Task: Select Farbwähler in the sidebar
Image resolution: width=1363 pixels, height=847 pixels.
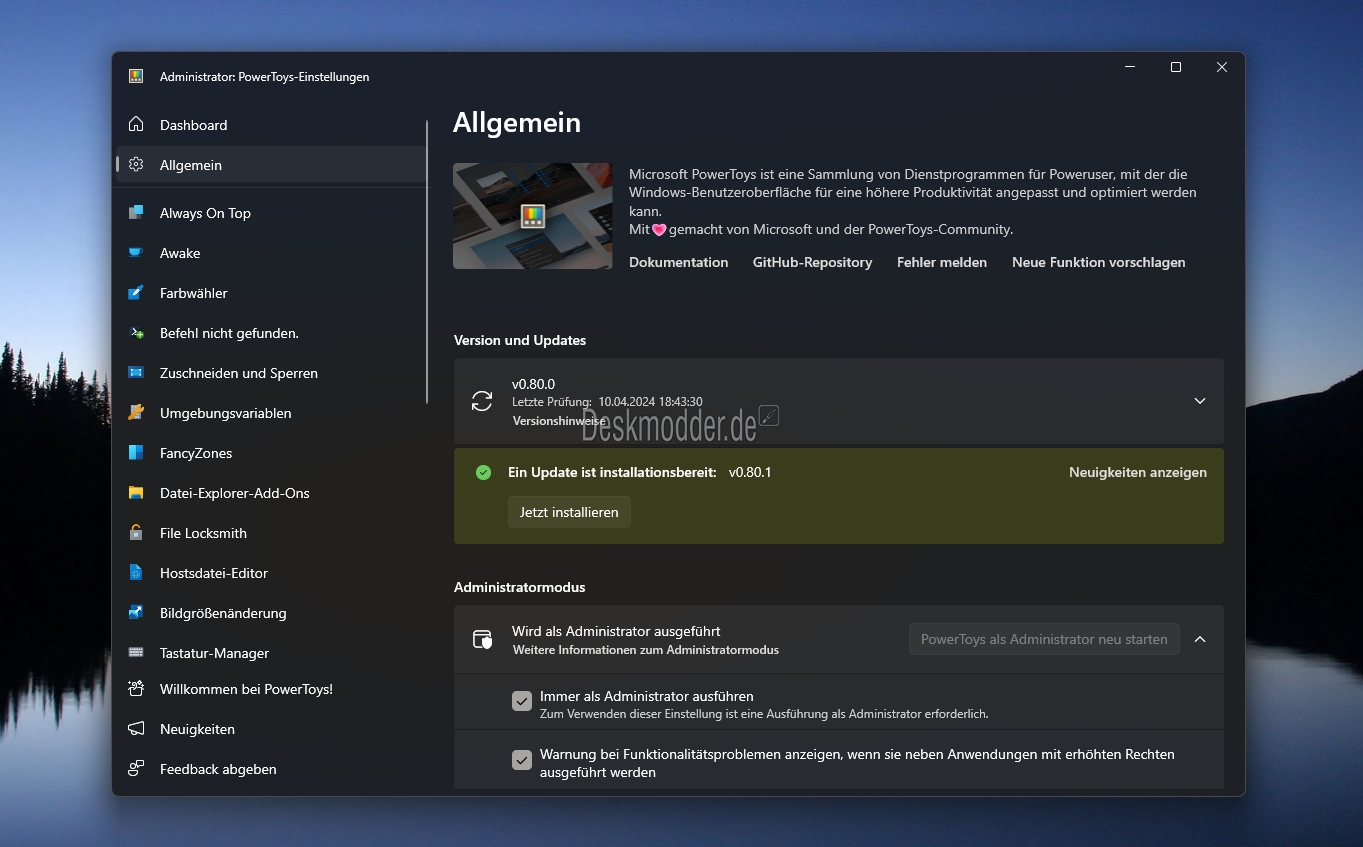Action: click(272, 293)
